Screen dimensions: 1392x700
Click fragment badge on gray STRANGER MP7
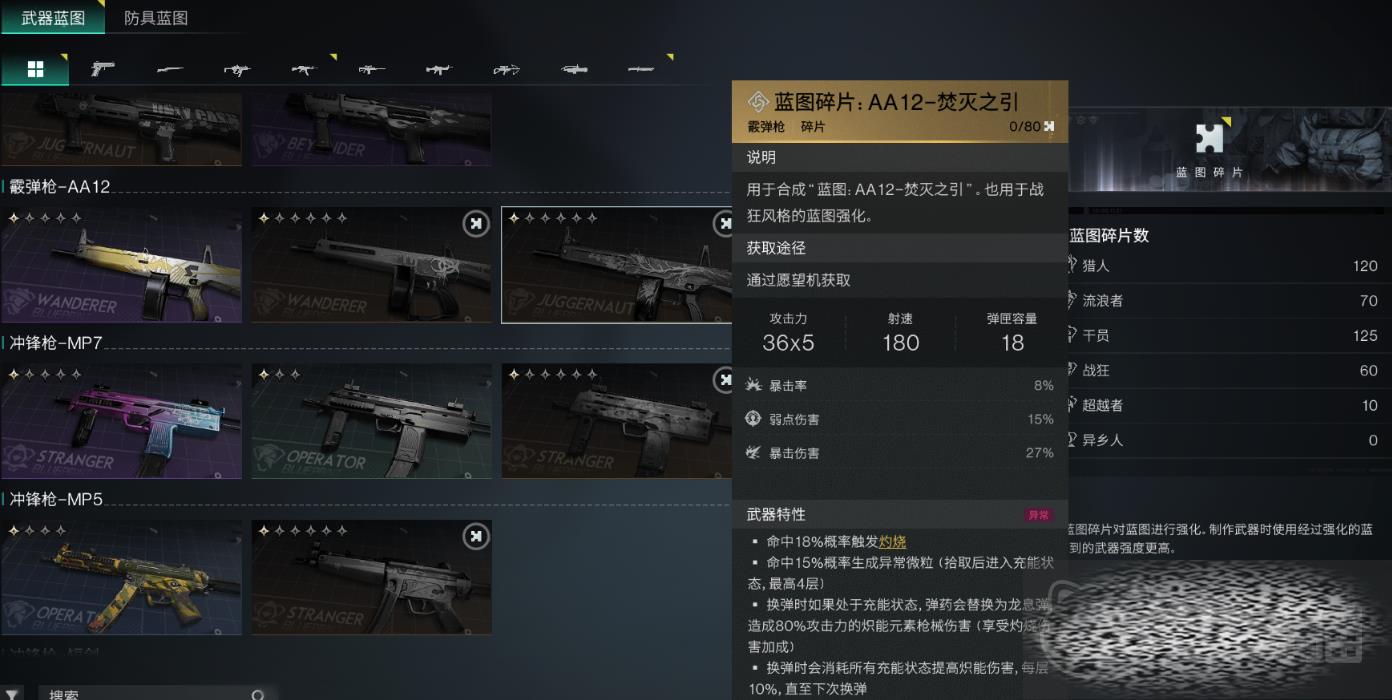click(726, 380)
